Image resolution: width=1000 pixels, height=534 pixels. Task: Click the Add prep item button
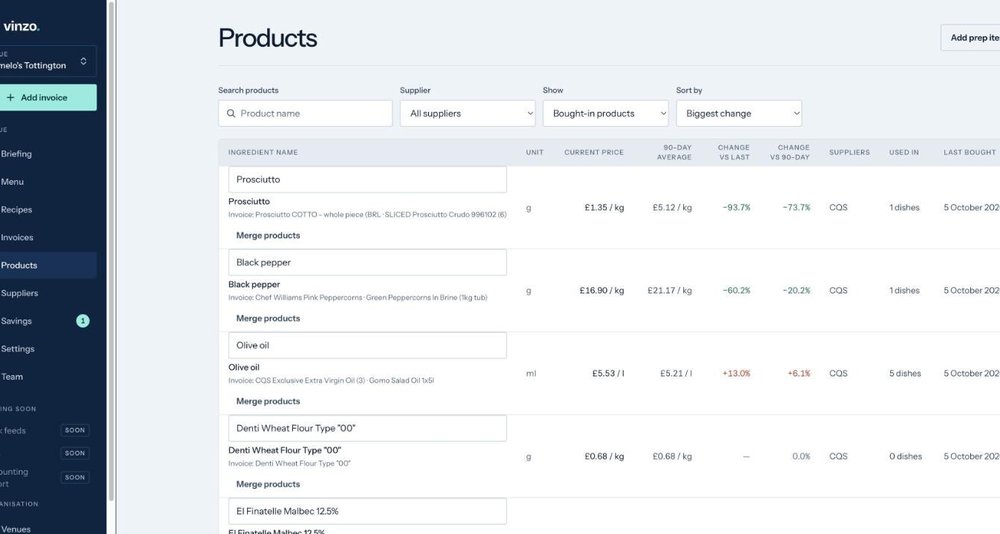(970, 38)
